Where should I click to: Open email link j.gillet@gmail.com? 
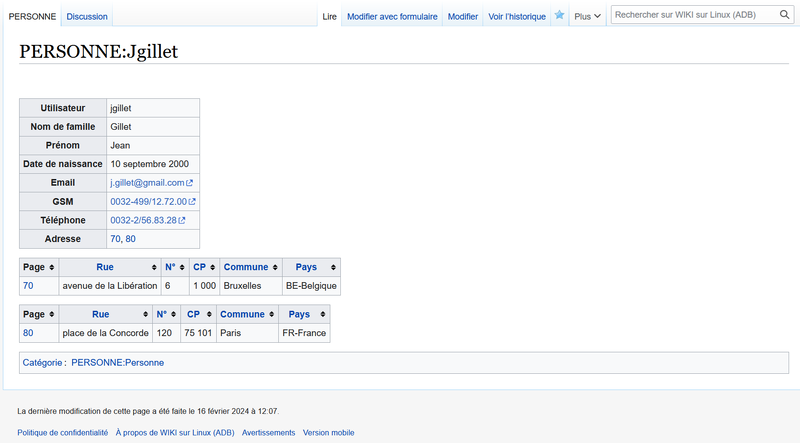coord(151,183)
